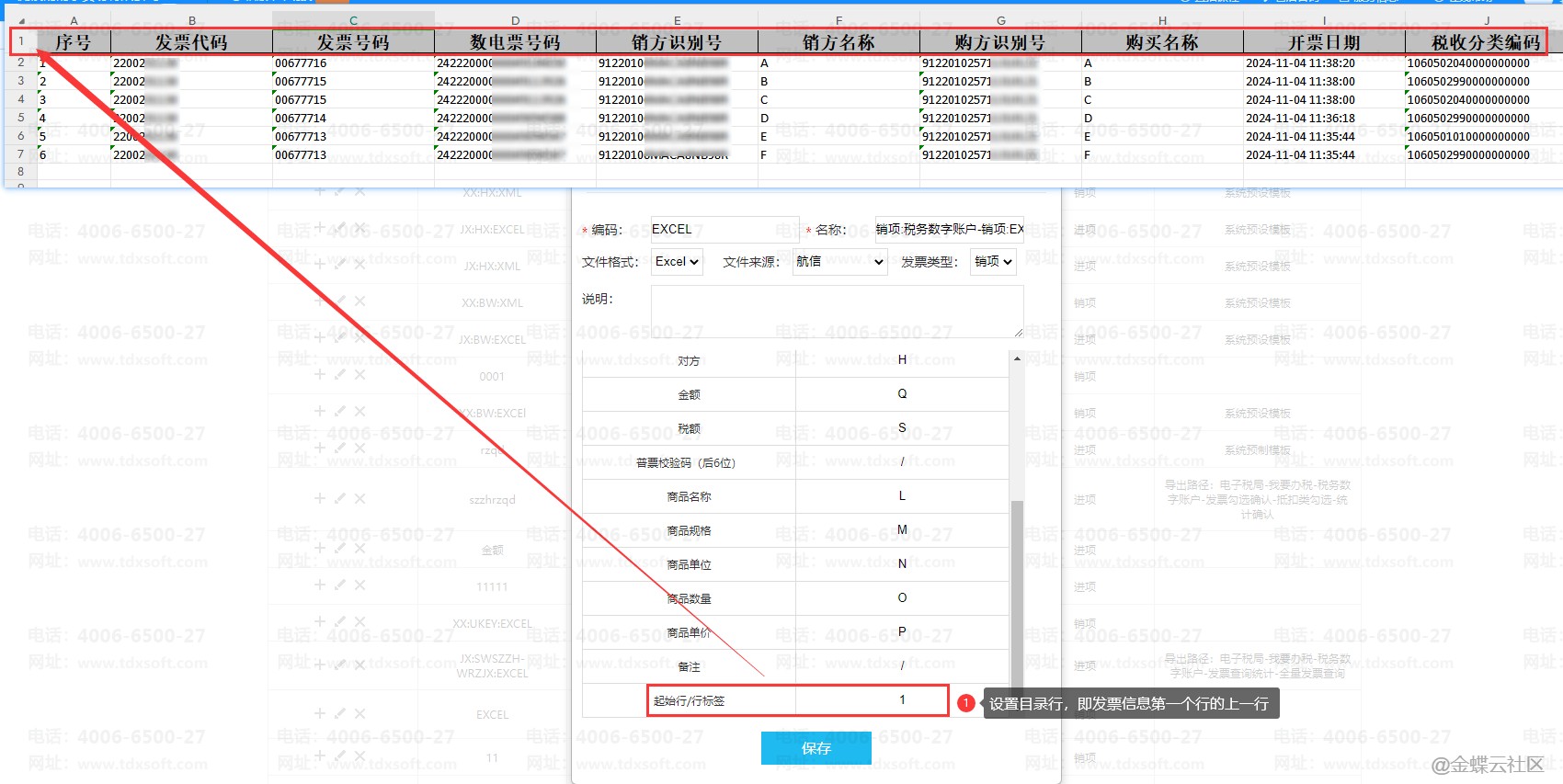This screenshot has width=1563, height=784.
Task: Expand the 文件来源 dropdown showing 航信
Action: click(x=839, y=262)
